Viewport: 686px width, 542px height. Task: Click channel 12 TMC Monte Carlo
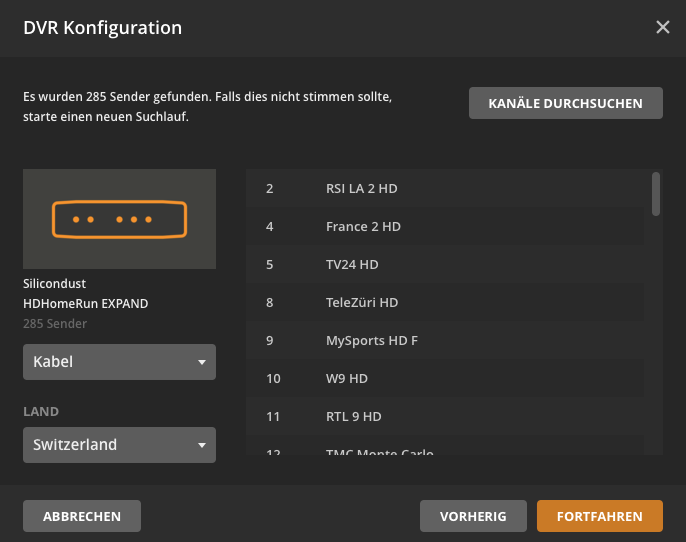tap(444, 450)
